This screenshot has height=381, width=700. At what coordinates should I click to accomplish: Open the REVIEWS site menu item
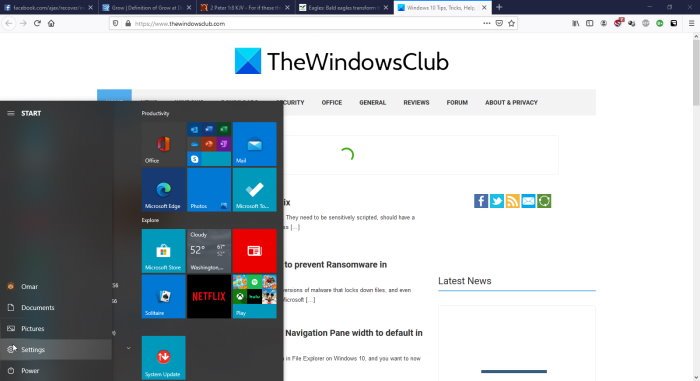pos(416,102)
